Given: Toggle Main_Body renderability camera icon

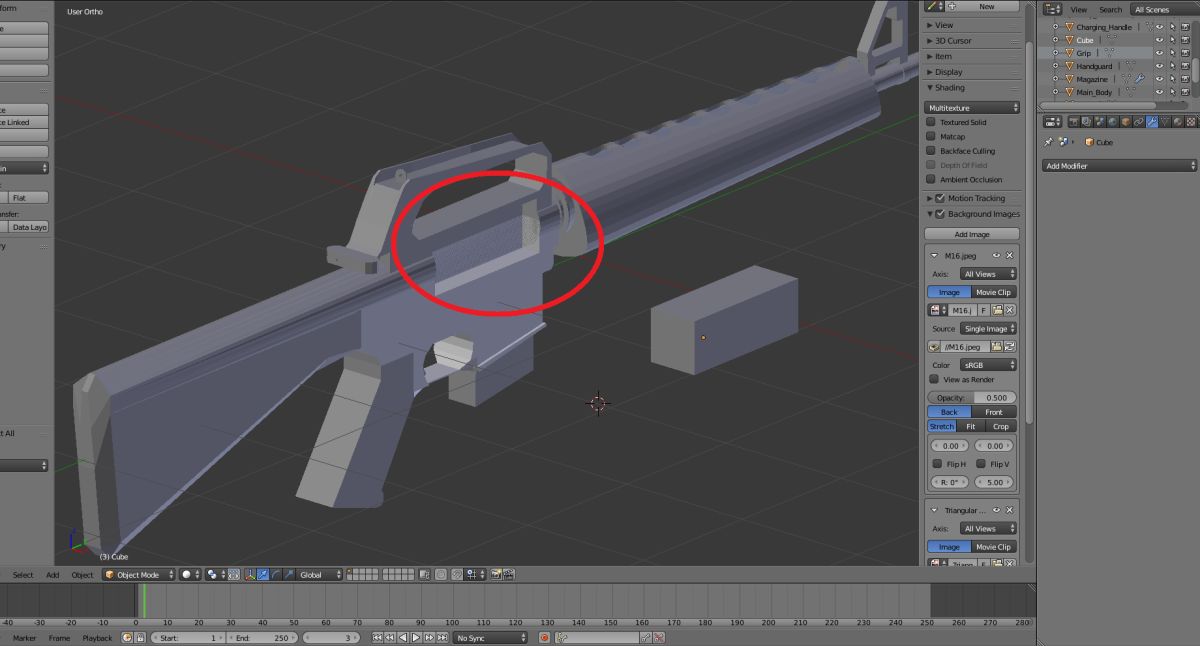Looking at the screenshot, I should [x=1185, y=92].
